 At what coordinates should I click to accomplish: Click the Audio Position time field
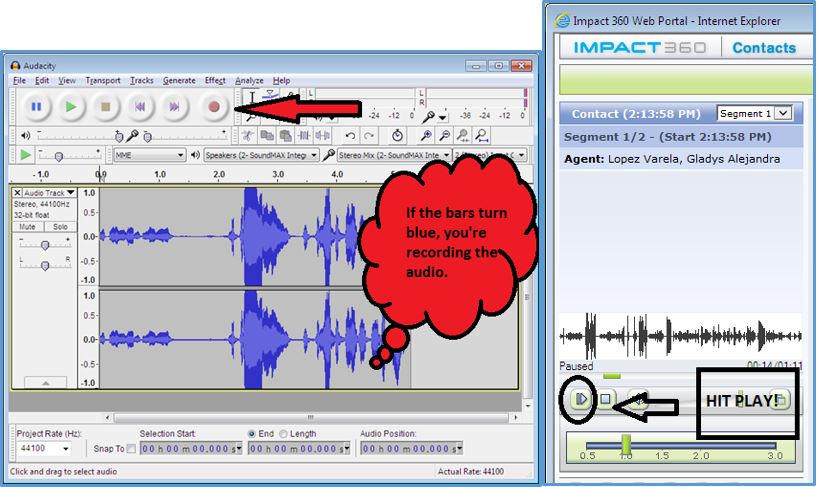coord(412,448)
